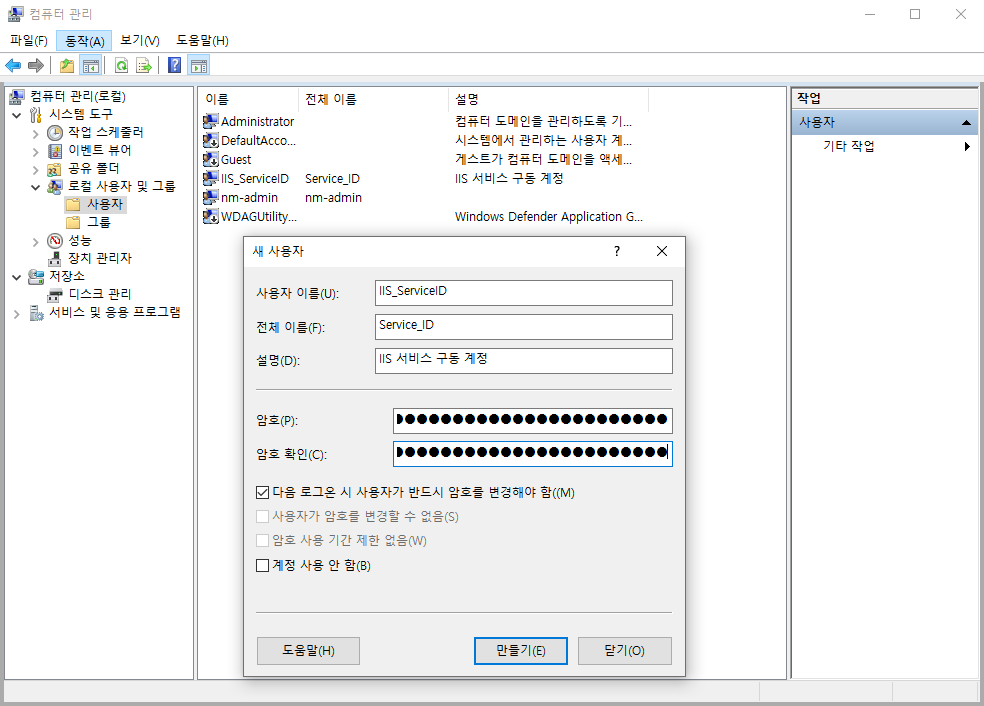
Task: Expand the 서비스 및 응용 프로그램 node
Action: tap(17, 314)
